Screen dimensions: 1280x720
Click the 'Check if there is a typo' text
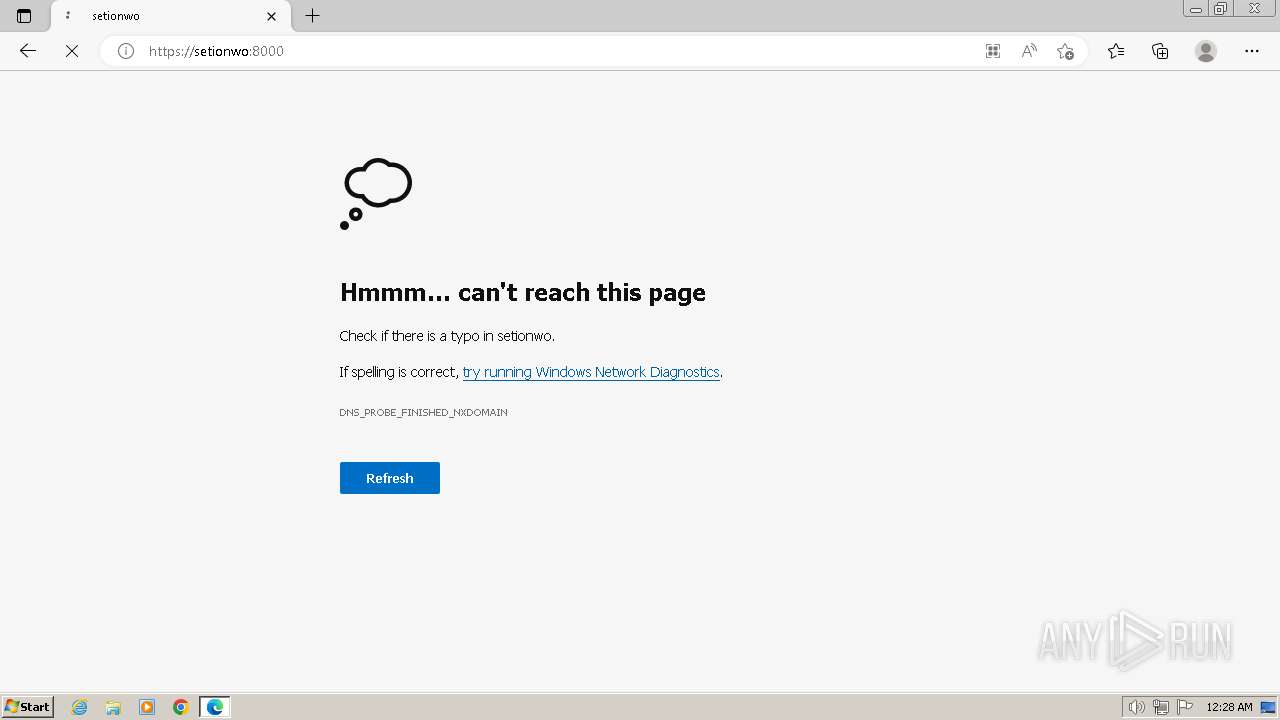point(447,336)
